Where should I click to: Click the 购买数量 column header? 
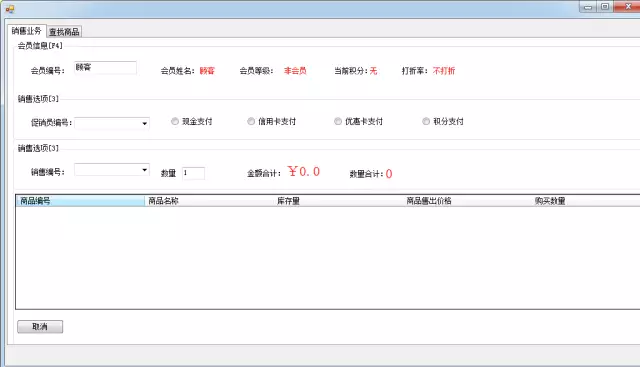[586, 201]
